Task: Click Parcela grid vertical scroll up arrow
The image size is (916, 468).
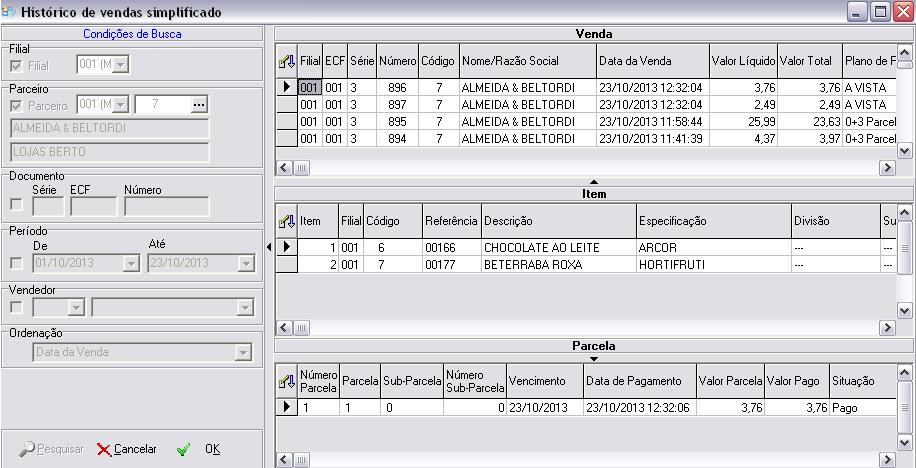Action: click(x=904, y=373)
